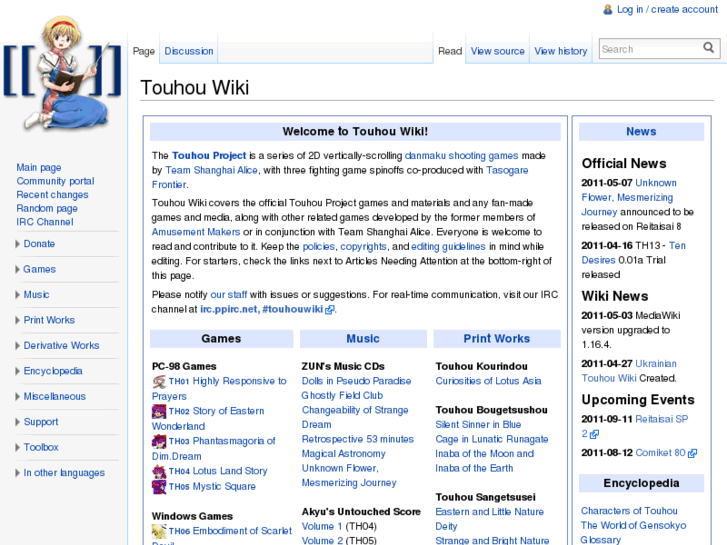The image size is (727, 545).
Task: Open Amusement Makers link
Action: [x=196, y=232]
